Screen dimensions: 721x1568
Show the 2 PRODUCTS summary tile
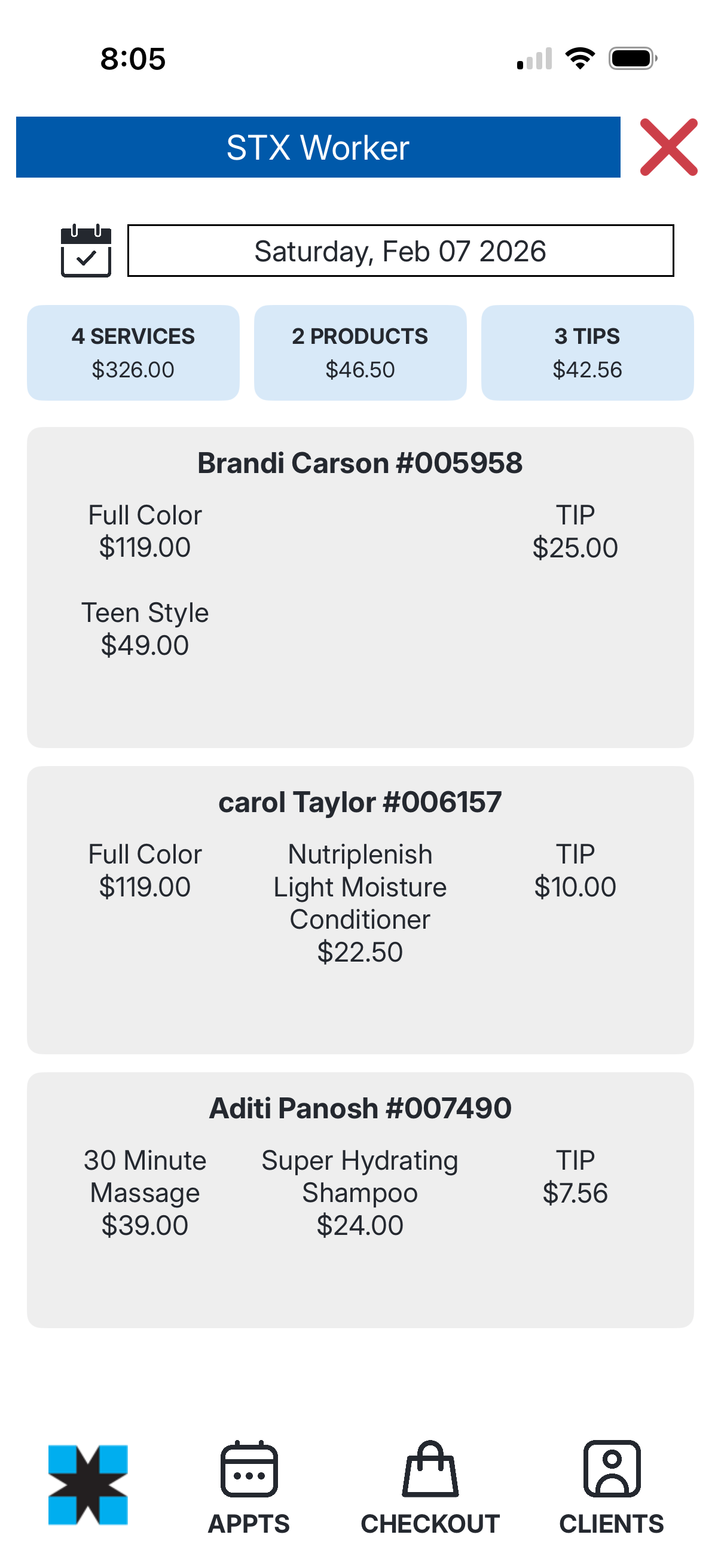tap(360, 352)
